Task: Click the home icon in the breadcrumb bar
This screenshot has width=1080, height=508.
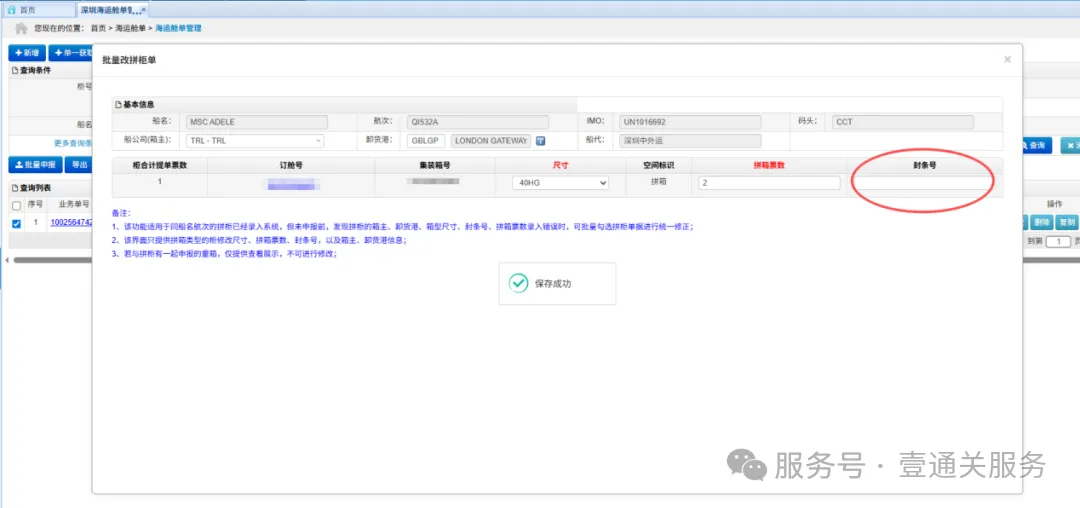Action: [20, 28]
